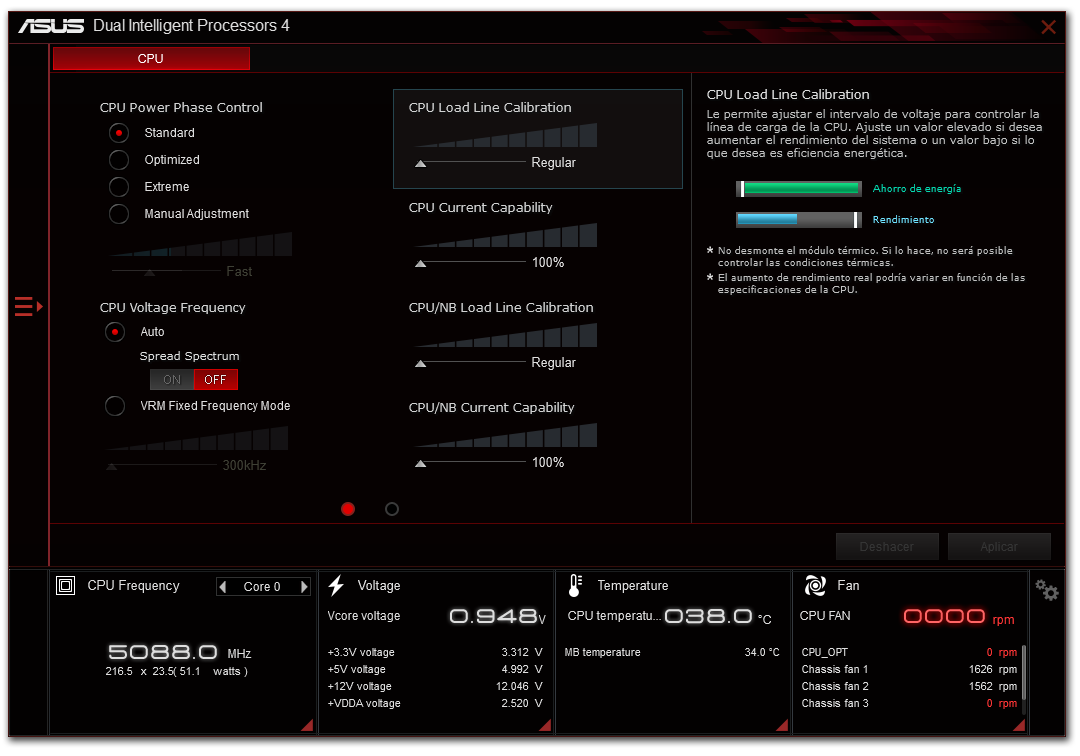The width and height of the screenshot is (1080, 756).
Task: Click the CPU Voltage Frequency heading
Action: click(172, 308)
